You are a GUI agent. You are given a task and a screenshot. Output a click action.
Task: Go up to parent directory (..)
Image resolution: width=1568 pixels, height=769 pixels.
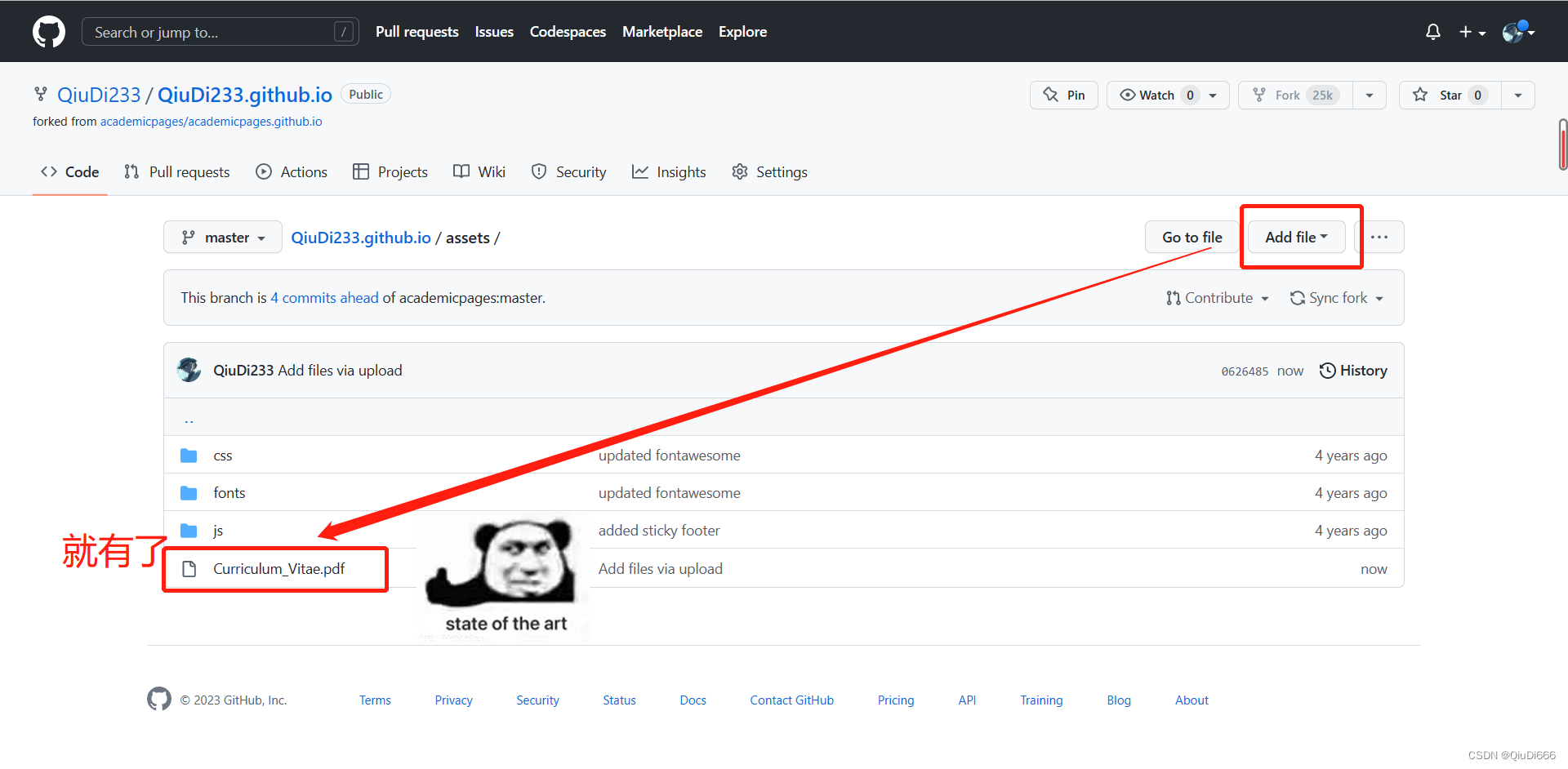189,420
